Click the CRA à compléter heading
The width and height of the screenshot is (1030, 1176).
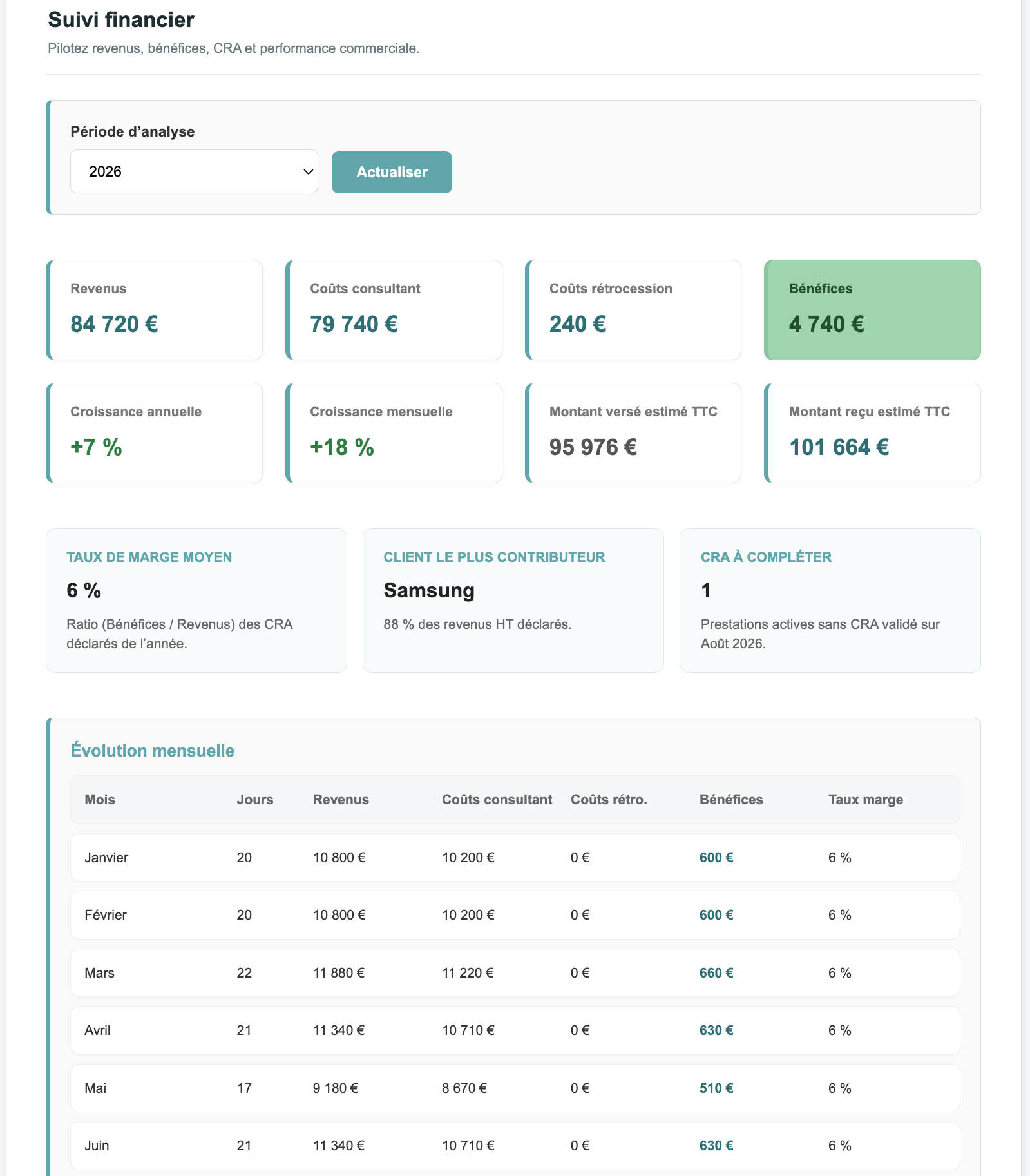(766, 557)
